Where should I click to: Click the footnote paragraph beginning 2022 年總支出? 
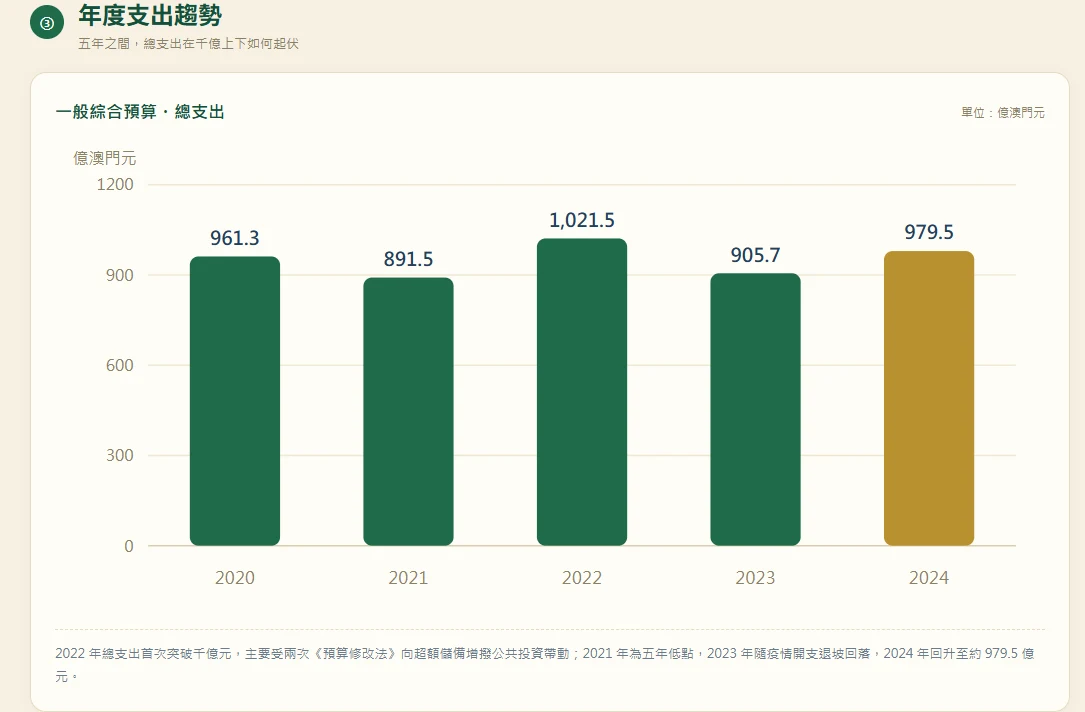point(545,664)
